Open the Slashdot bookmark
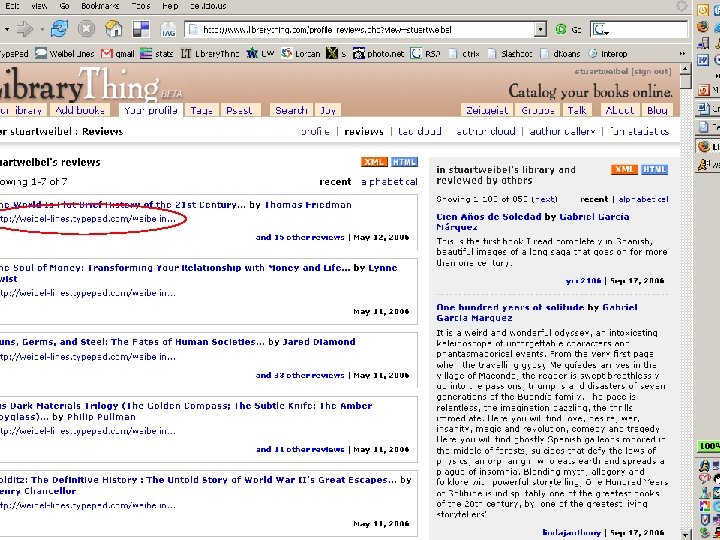The width and height of the screenshot is (720, 540). [510, 54]
